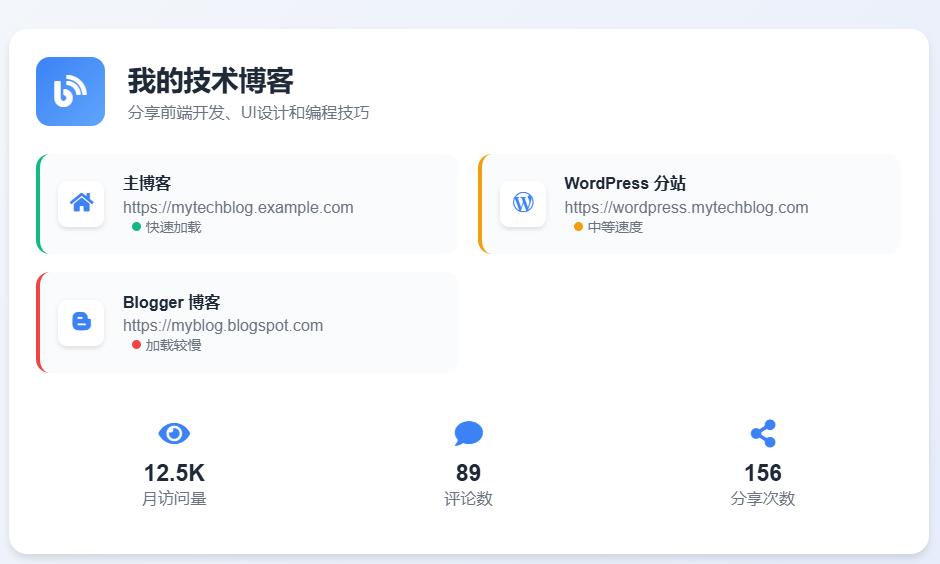940x564 pixels.
Task: Click the 月访问量 stat label
Action: (x=174, y=498)
